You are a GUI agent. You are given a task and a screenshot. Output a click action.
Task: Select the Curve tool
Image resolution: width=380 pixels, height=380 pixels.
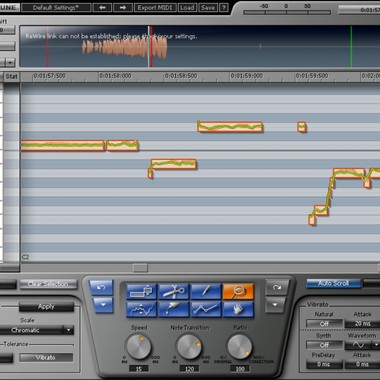pyautogui.click(x=141, y=309)
